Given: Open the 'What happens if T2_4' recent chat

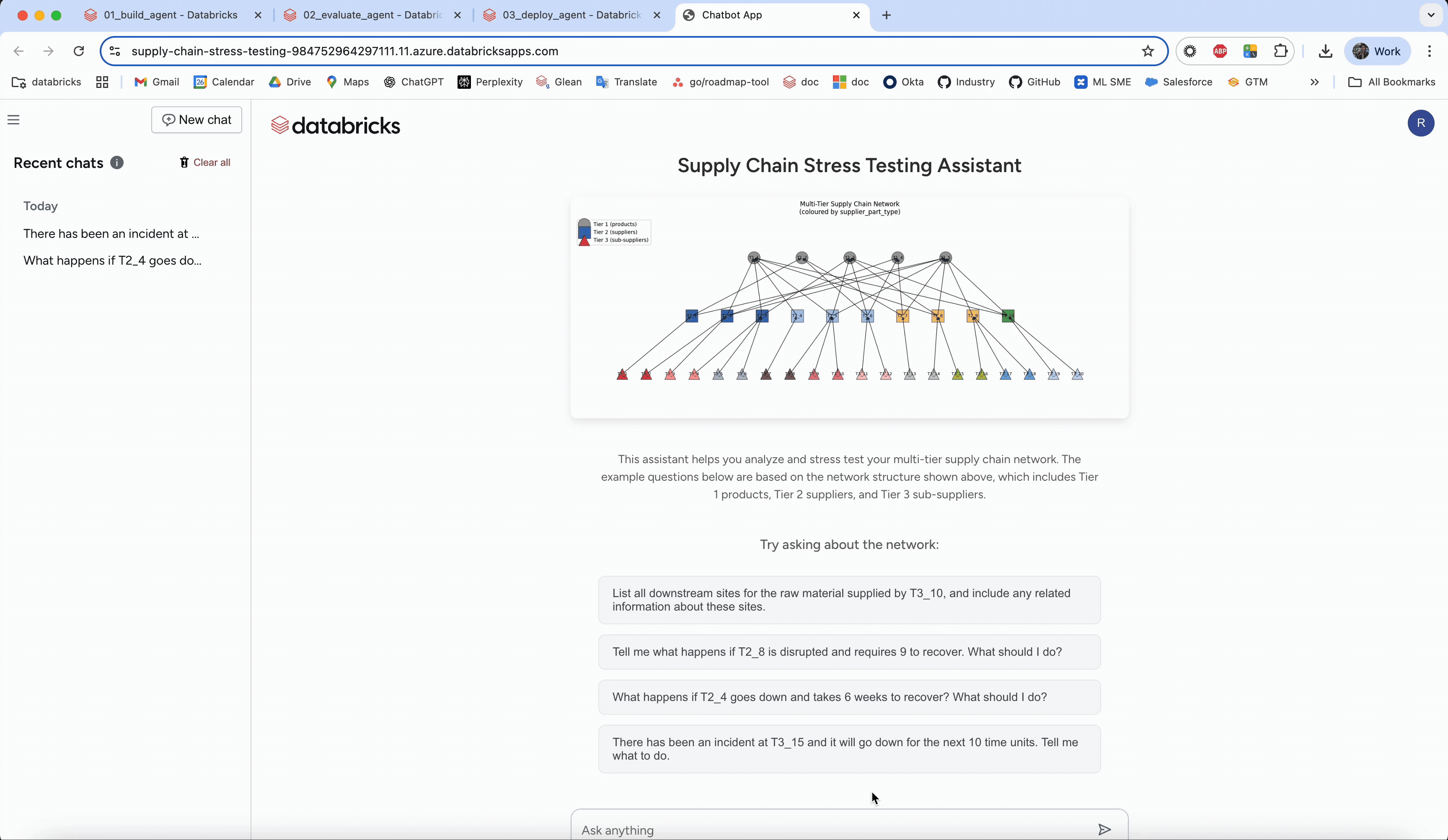Looking at the screenshot, I should [113, 261].
